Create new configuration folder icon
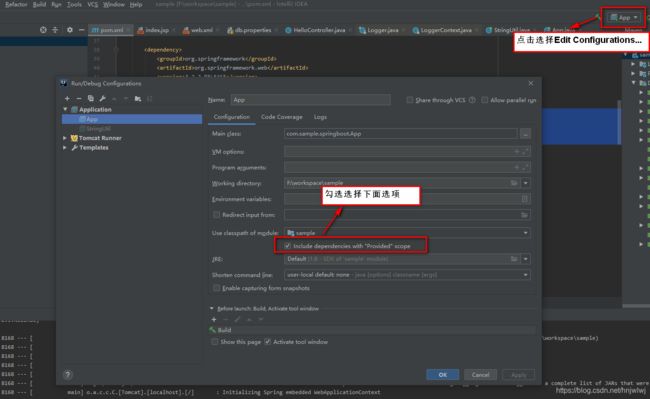This screenshot has height=399, width=650. pos(138,99)
